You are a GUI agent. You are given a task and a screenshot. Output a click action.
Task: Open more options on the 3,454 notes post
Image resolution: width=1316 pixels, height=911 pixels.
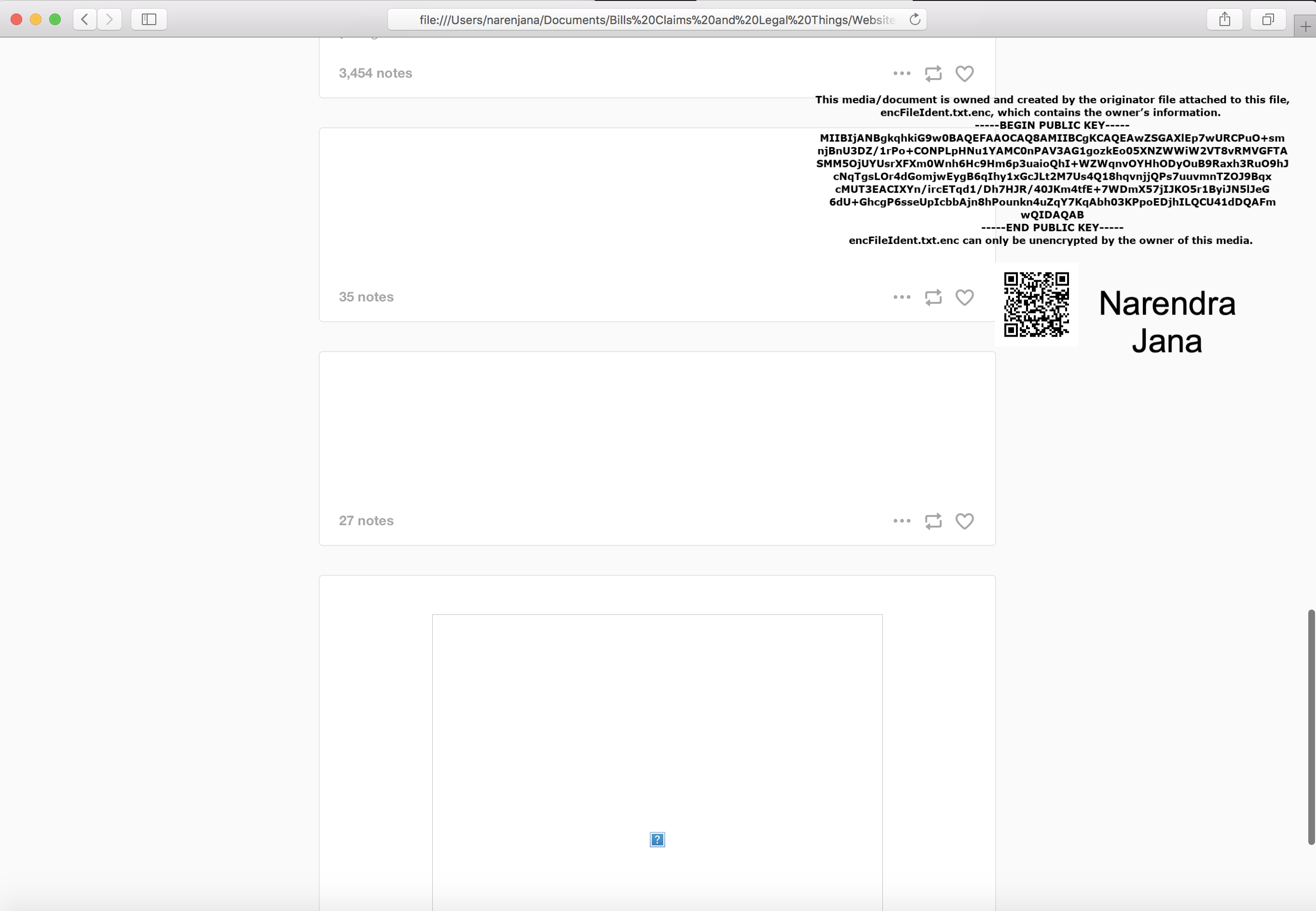902,73
